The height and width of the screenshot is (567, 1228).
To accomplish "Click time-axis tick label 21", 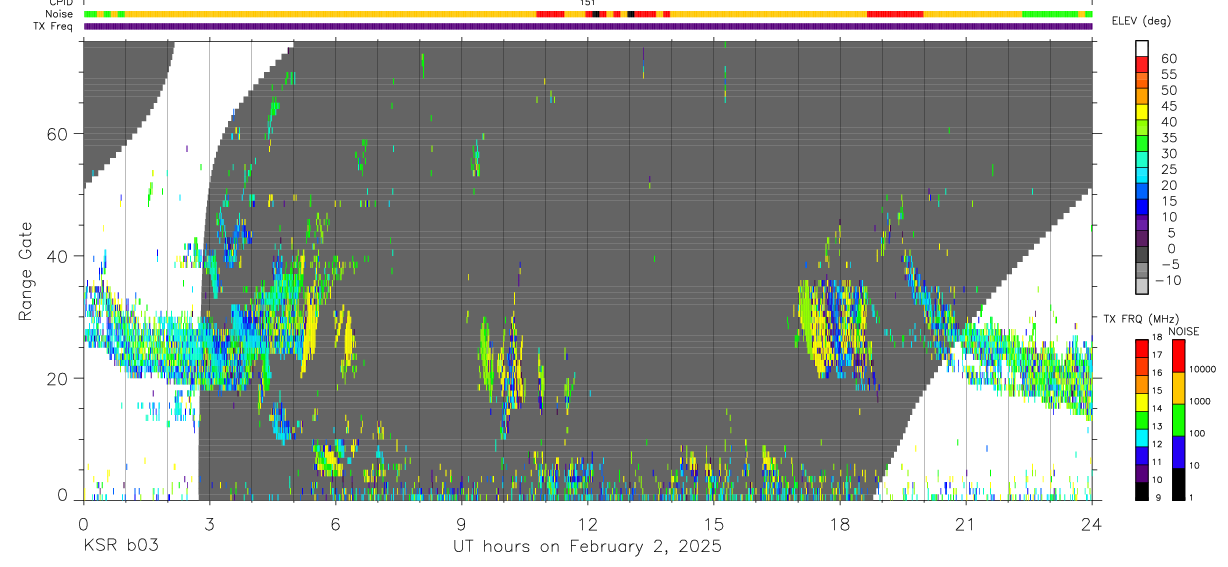I will (x=965, y=524).
